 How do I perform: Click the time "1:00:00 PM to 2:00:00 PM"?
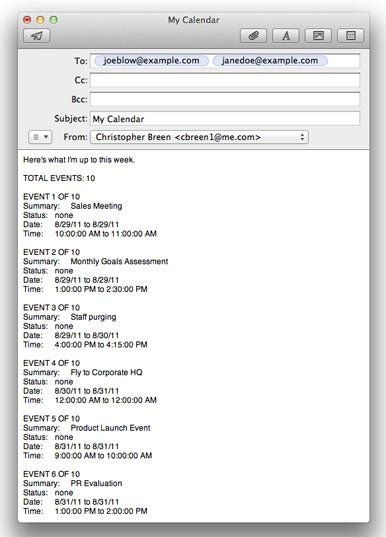(x=101, y=511)
